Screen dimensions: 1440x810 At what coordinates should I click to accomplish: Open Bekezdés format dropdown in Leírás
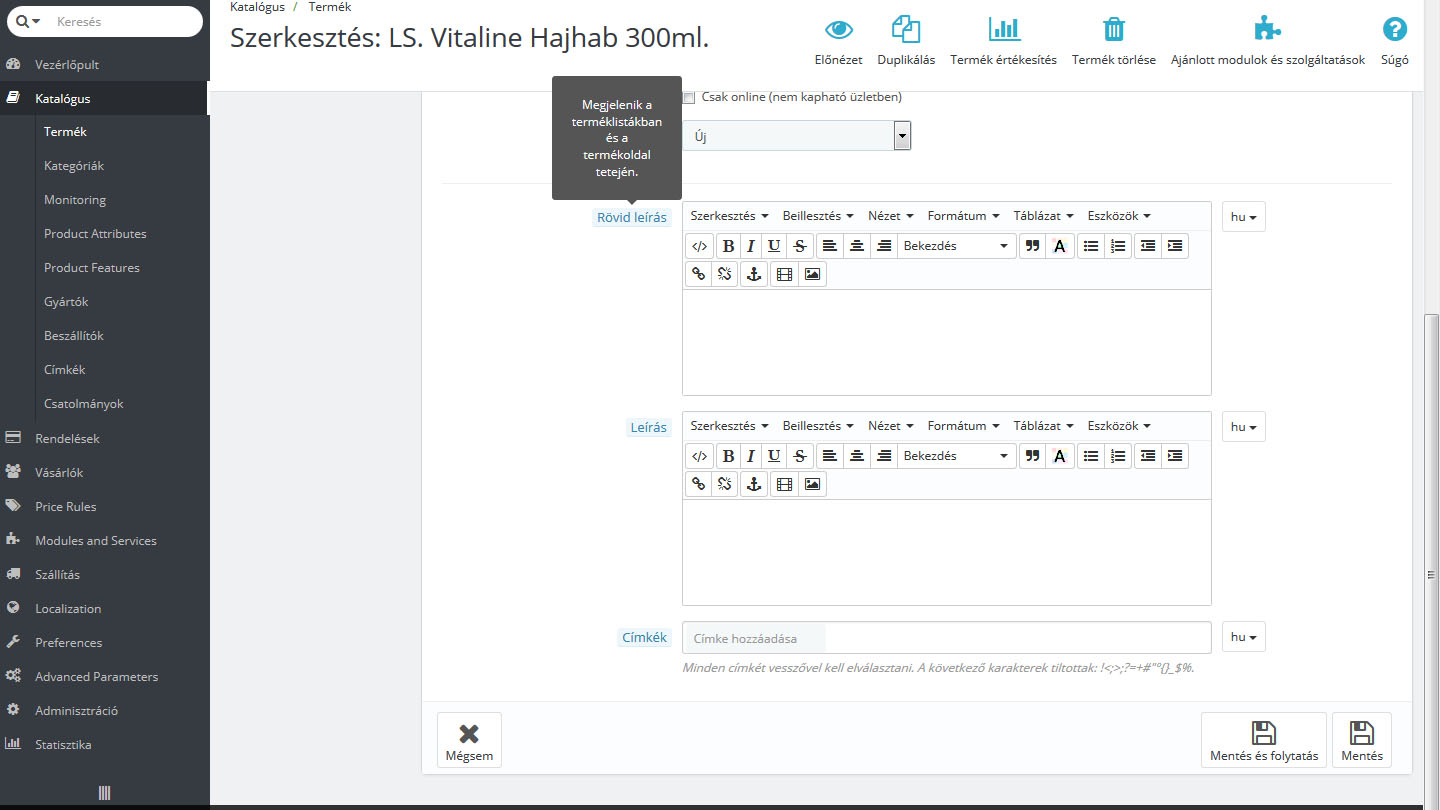pyautogui.click(x=956, y=456)
